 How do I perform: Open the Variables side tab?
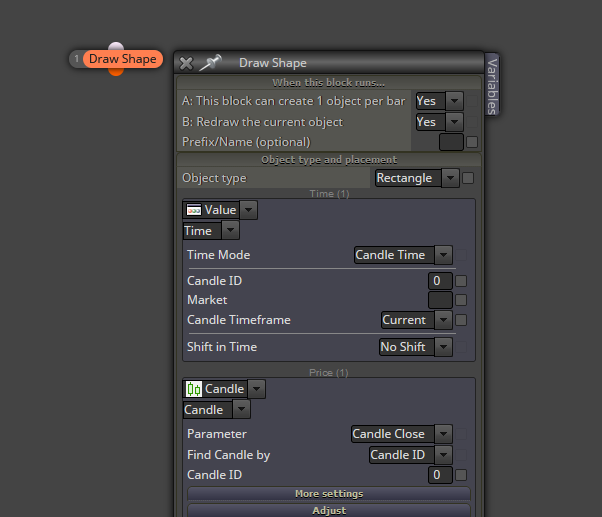coord(492,86)
